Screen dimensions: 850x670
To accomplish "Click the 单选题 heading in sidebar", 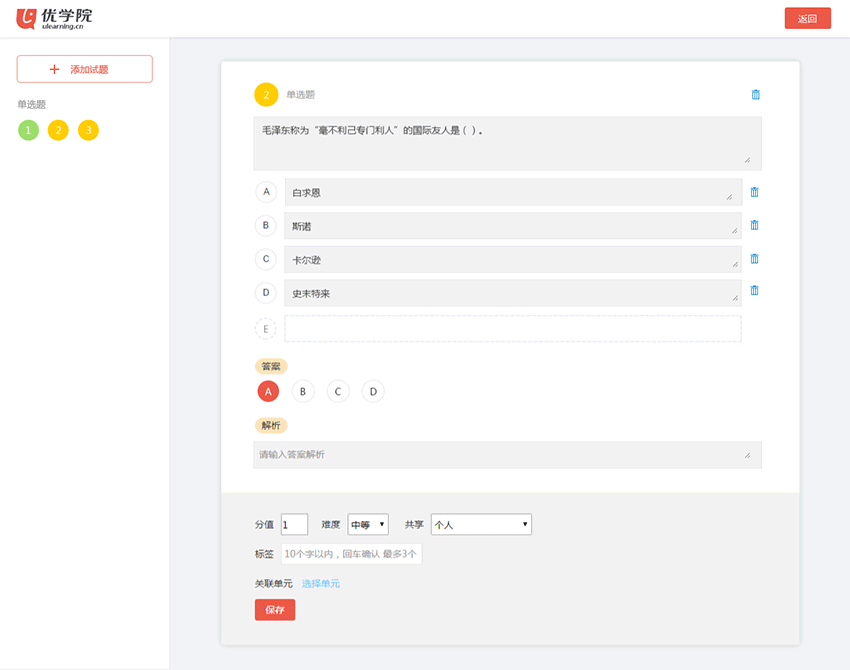I will [31, 105].
